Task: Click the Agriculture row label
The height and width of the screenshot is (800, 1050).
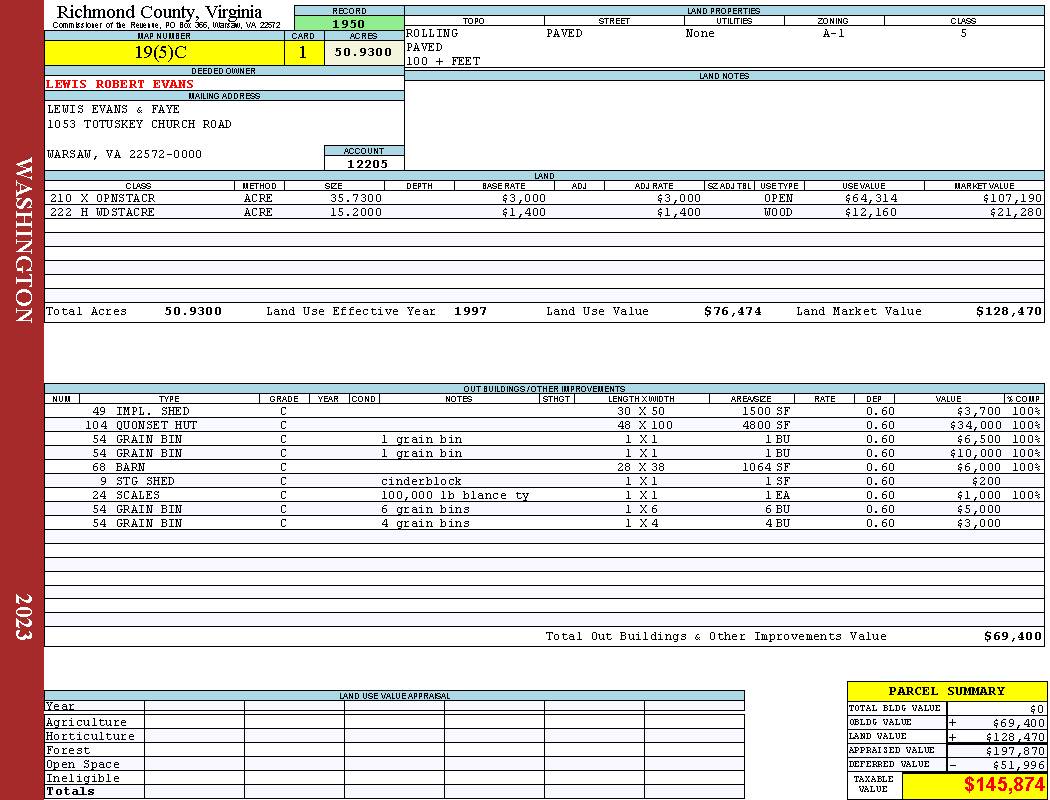Action: pyautogui.click(x=86, y=722)
